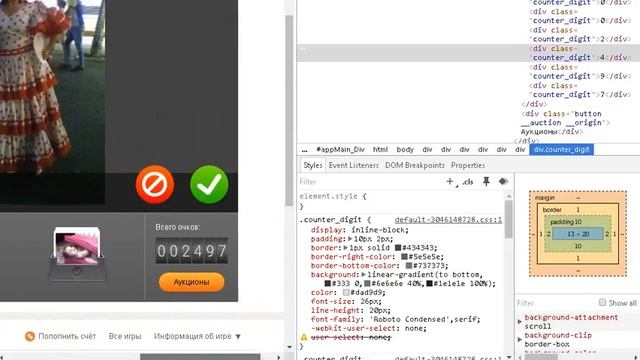The width and height of the screenshot is (640, 360).
Task: Click the #dad9d9 color swatch
Action: 346,293
